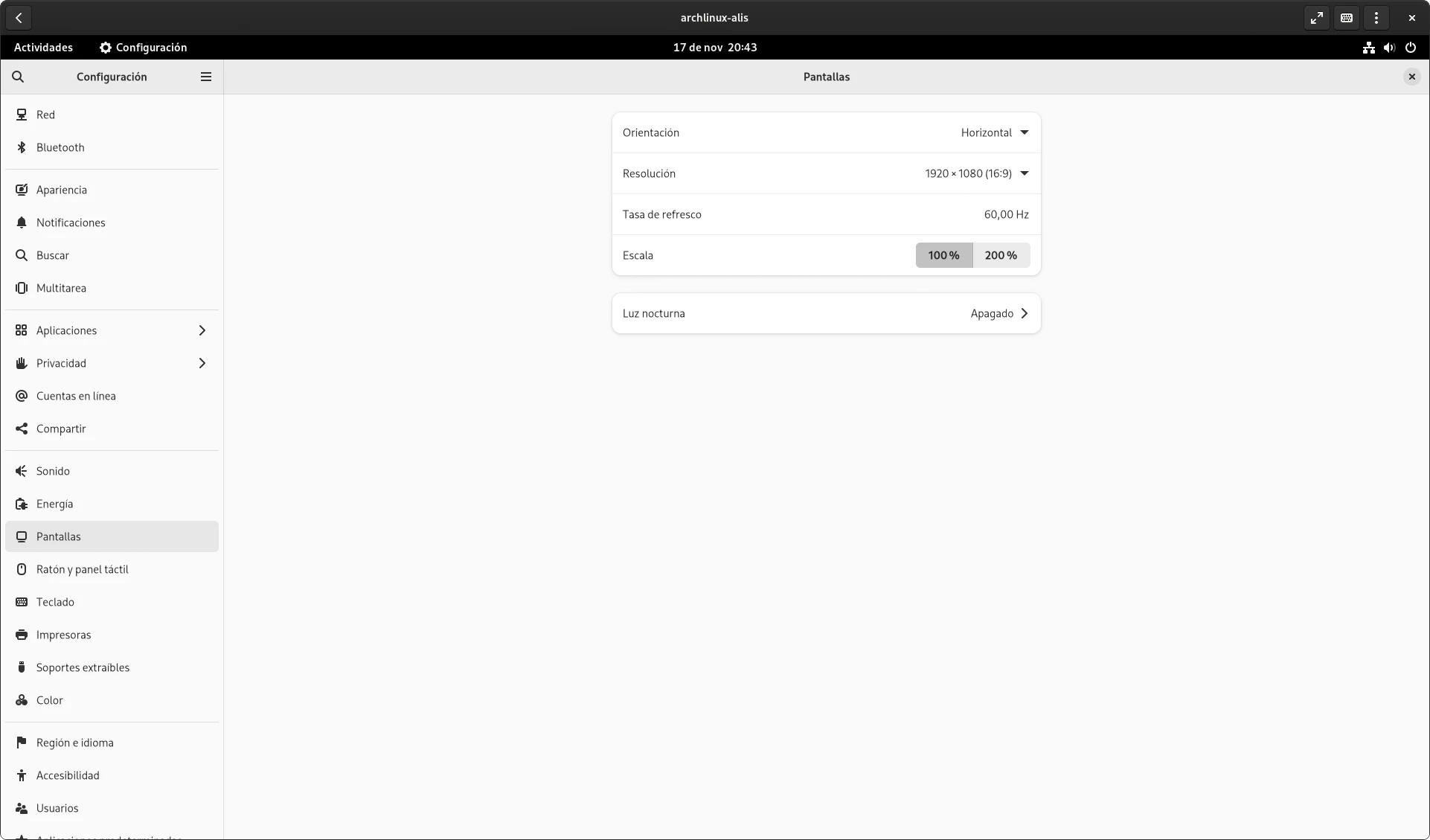The image size is (1430, 840).
Task: Select the 200 % scale option
Action: (1001, 255)
